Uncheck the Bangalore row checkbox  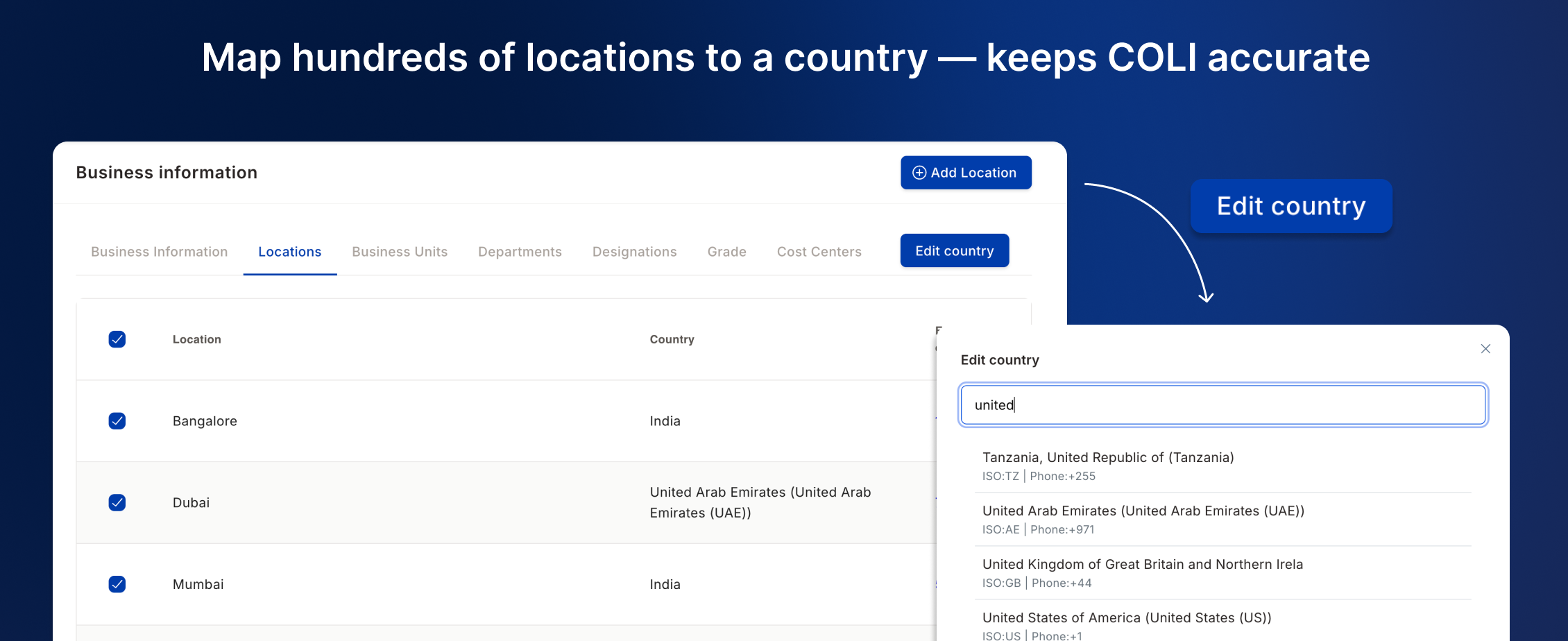point(117,421)
